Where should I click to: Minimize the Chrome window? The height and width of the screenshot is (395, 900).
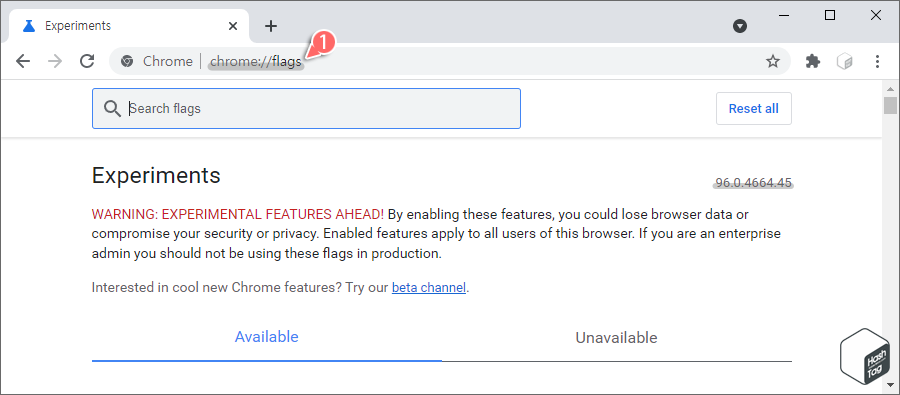(x=784, y=16)
